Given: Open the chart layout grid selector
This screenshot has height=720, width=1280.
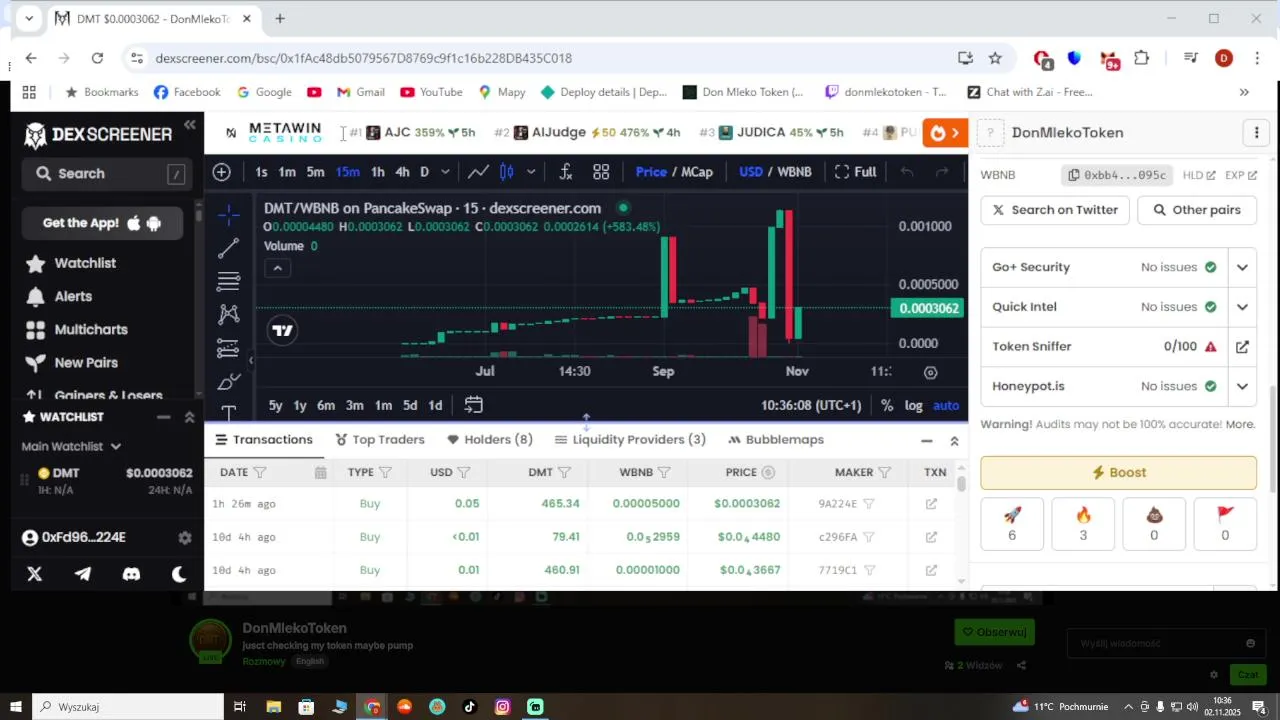Looking at the screenshot, I should click(x=601, y=172).
